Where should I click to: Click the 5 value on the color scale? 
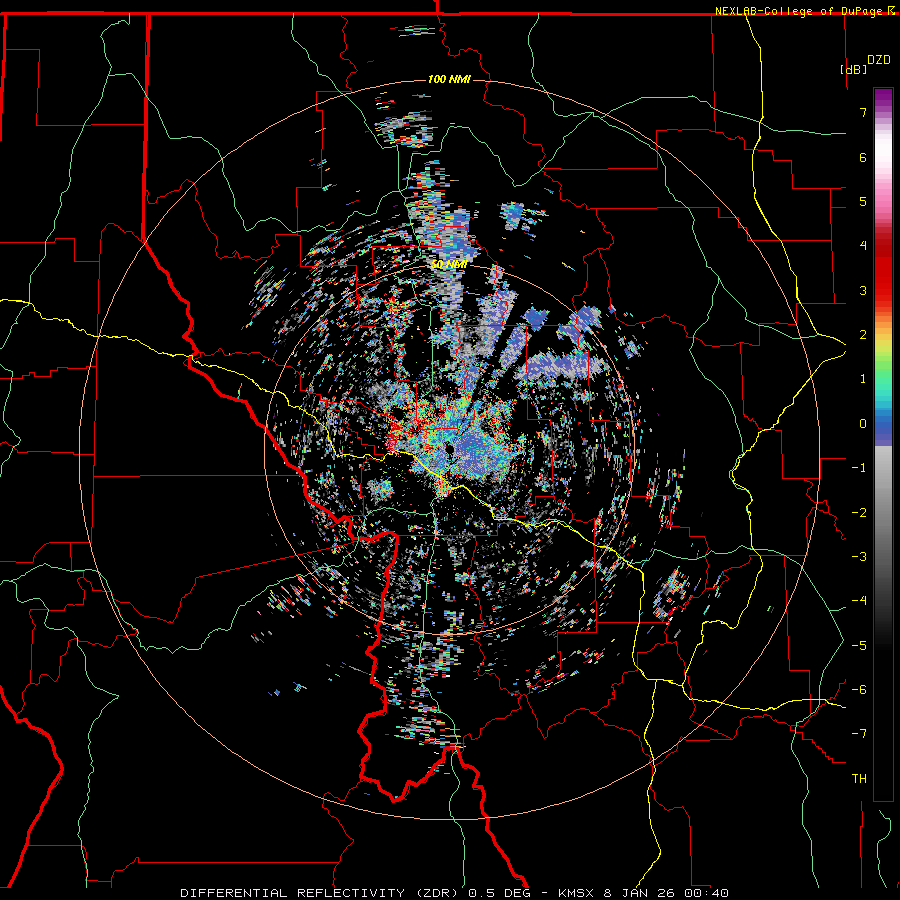coord(863,201)
